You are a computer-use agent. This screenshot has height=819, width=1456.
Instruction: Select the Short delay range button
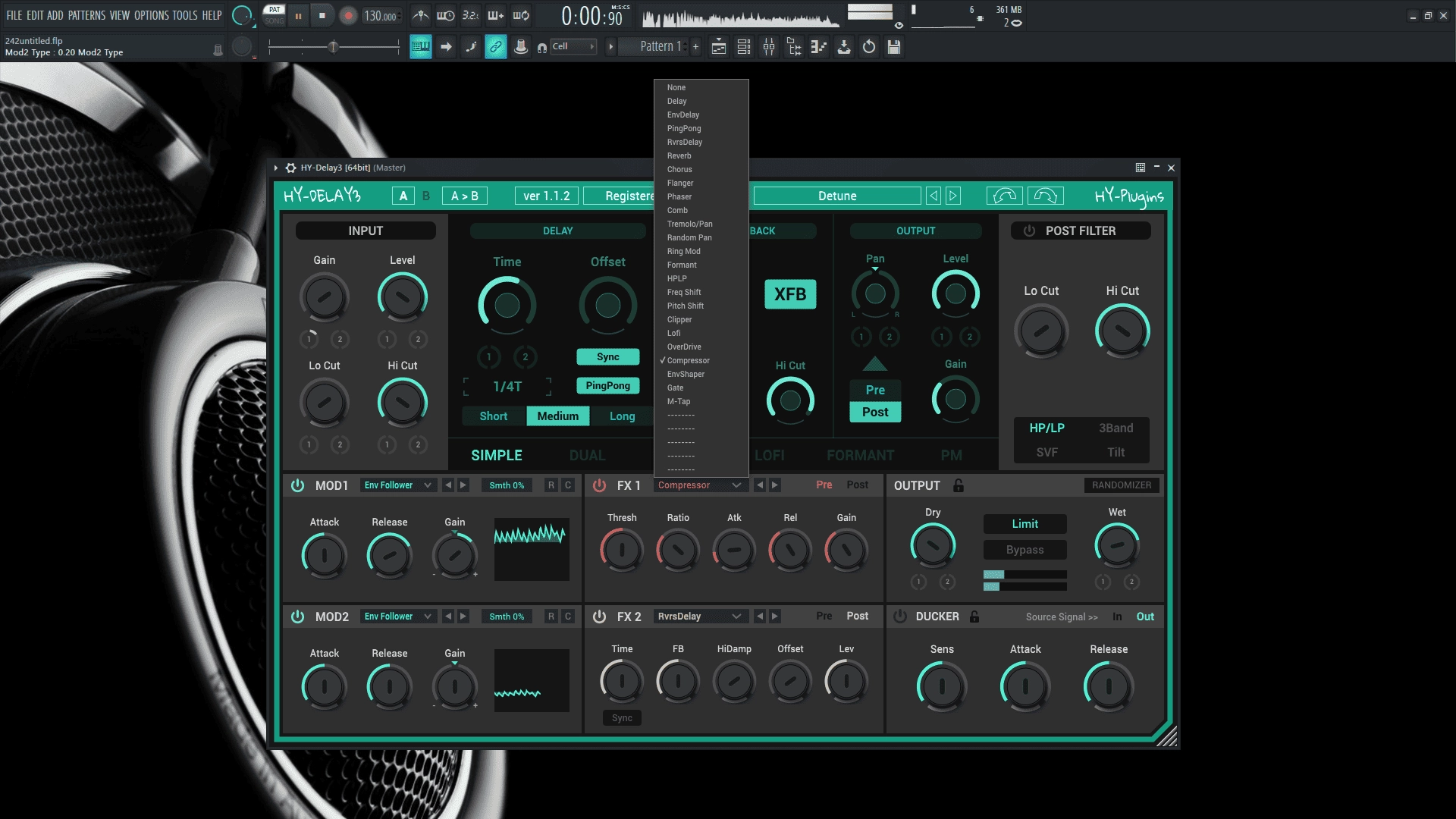tap(493, 416)
